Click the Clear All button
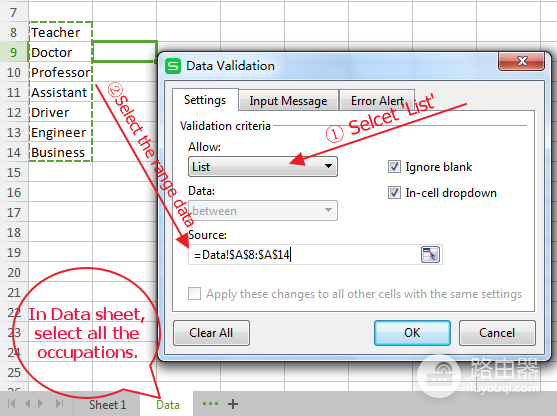 (211, 333)
